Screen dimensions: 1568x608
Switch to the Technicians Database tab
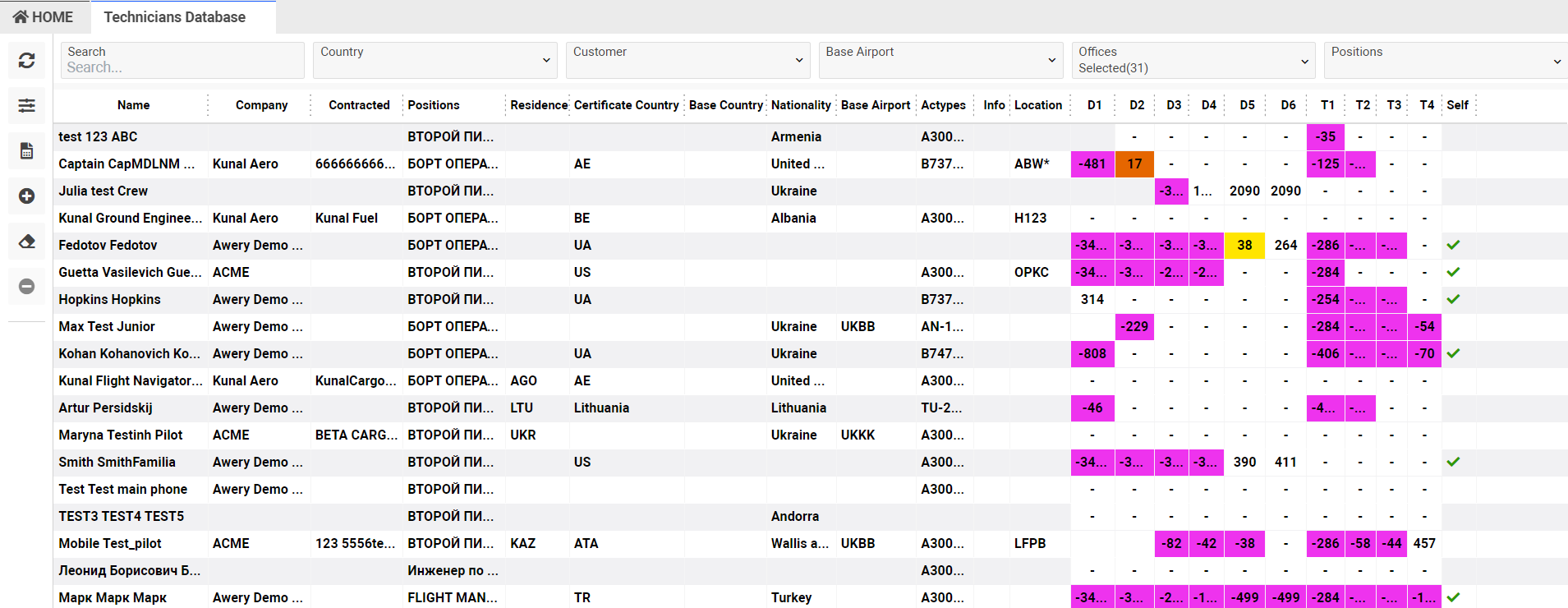[174, 17]
